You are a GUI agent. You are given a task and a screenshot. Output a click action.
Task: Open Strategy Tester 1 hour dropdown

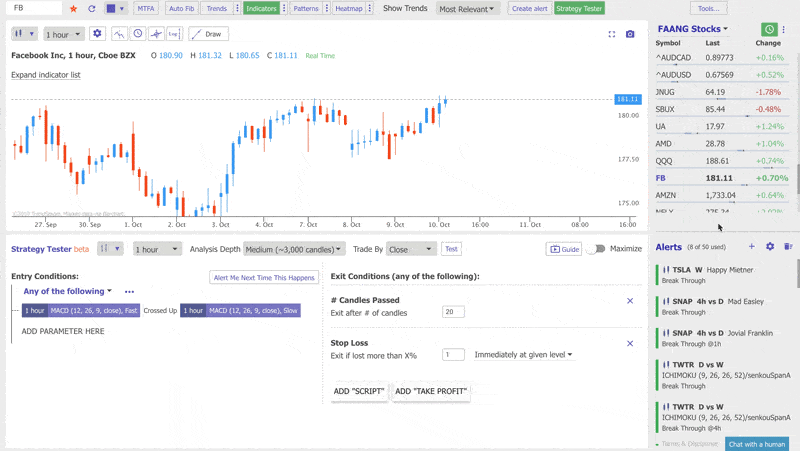coord(157,249)
